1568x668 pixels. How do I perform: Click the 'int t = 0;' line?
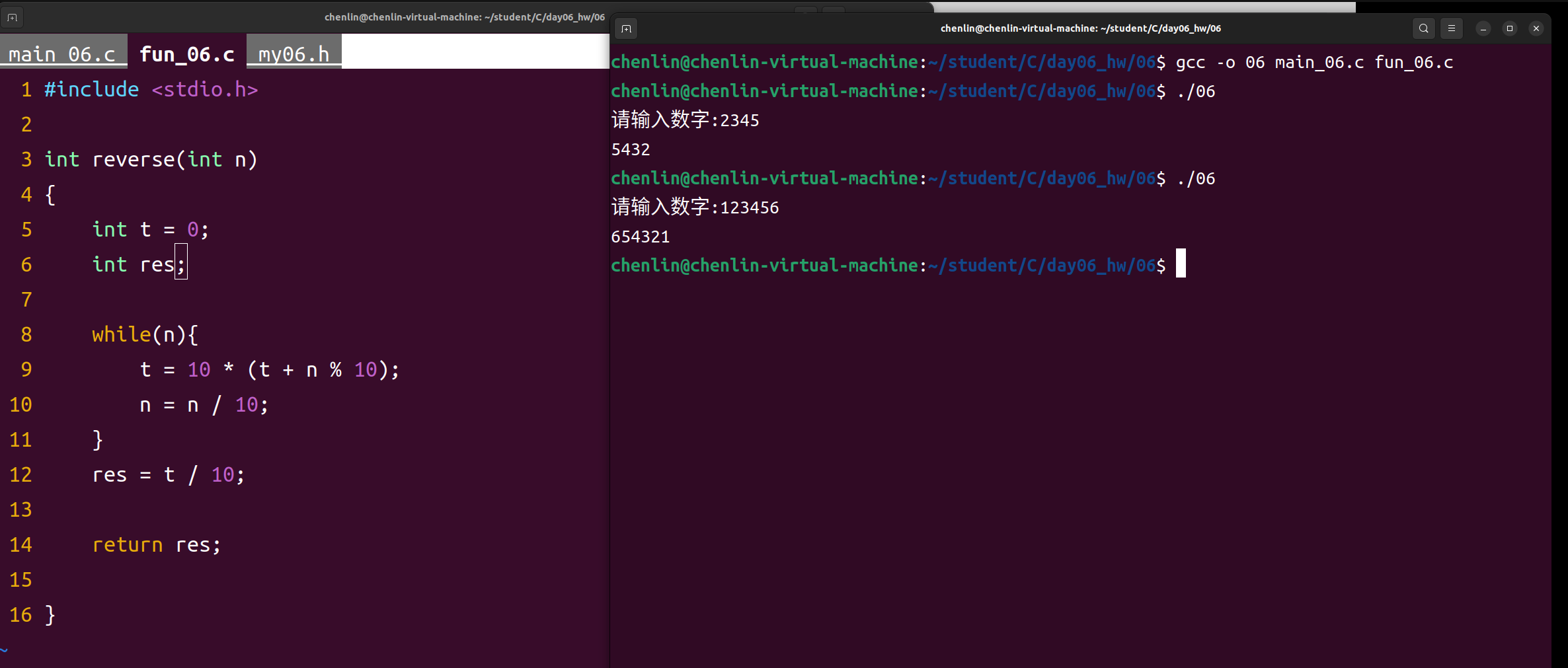[151, 229]
